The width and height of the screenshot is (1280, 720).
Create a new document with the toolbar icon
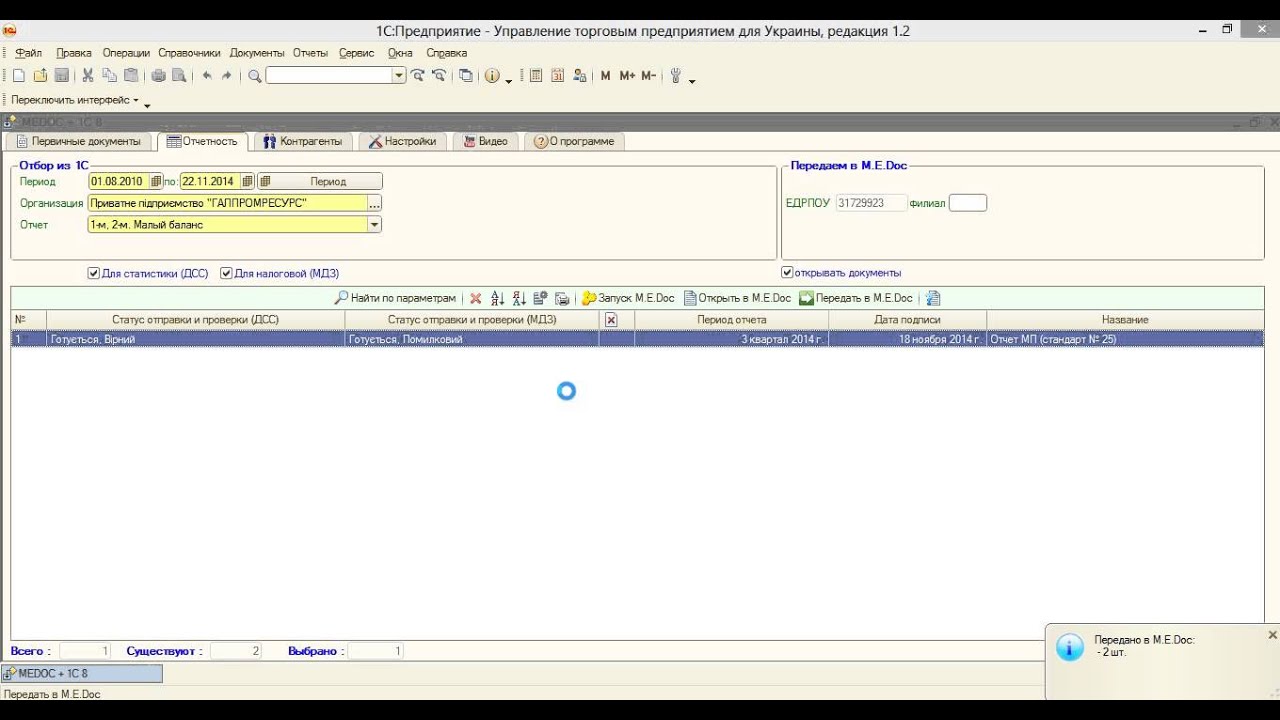tap(18, 76)
